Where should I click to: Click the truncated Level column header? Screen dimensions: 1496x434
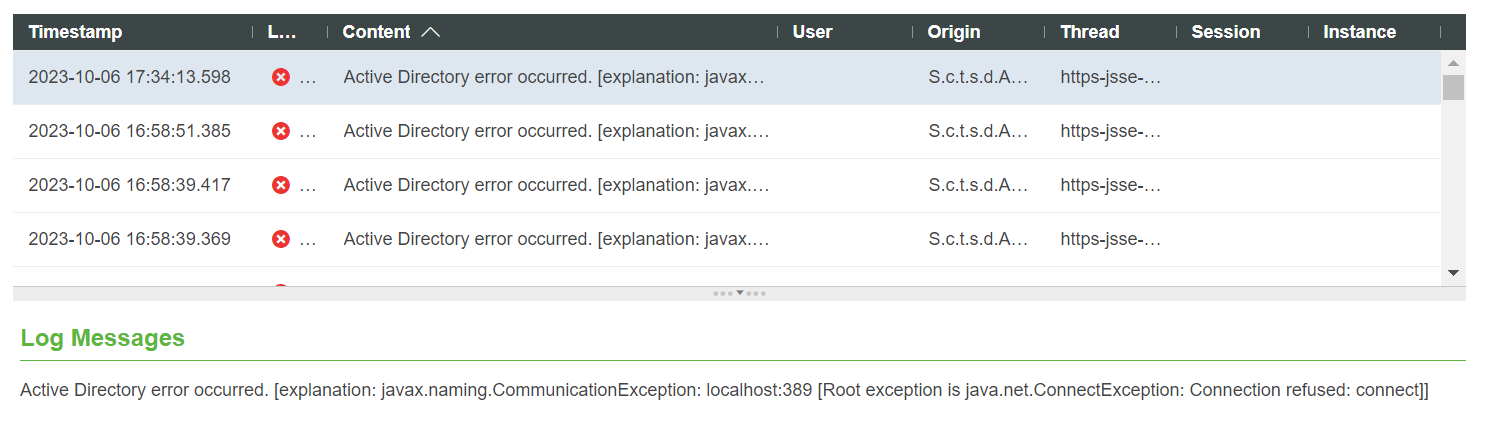point(282,32)
